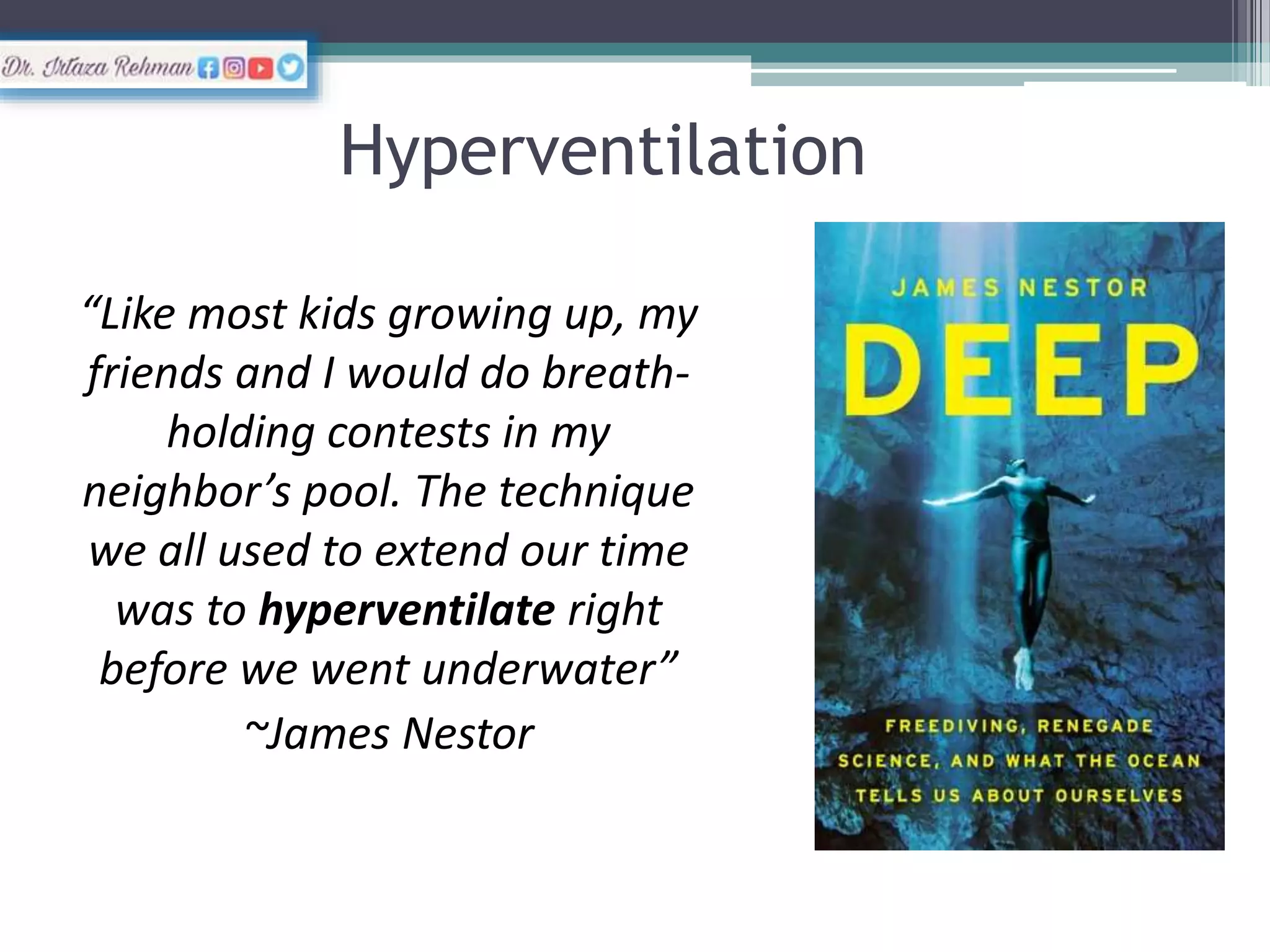This screenshot has width=1270, height=952.
Task: Click JAMES NESTOR author name on cover
Action: pos(1019,288)
